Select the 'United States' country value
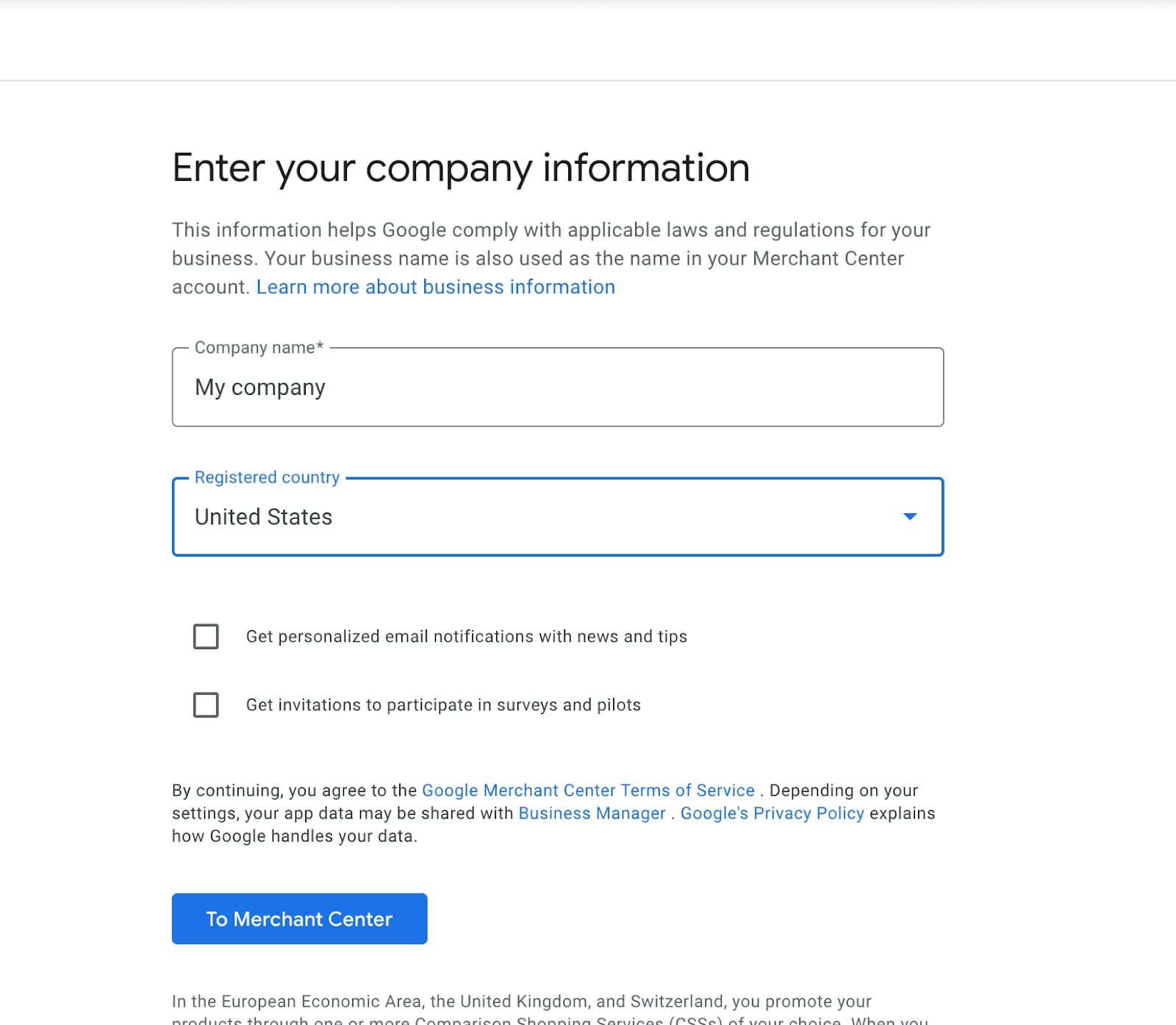The image size is (1176, 1025). 263,517
